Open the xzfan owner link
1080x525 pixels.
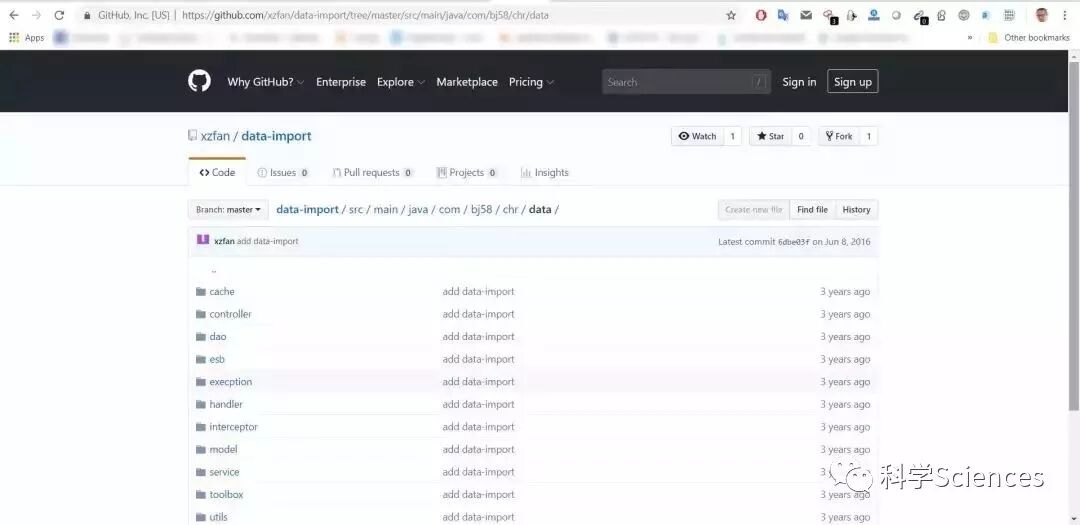point(215,136)
